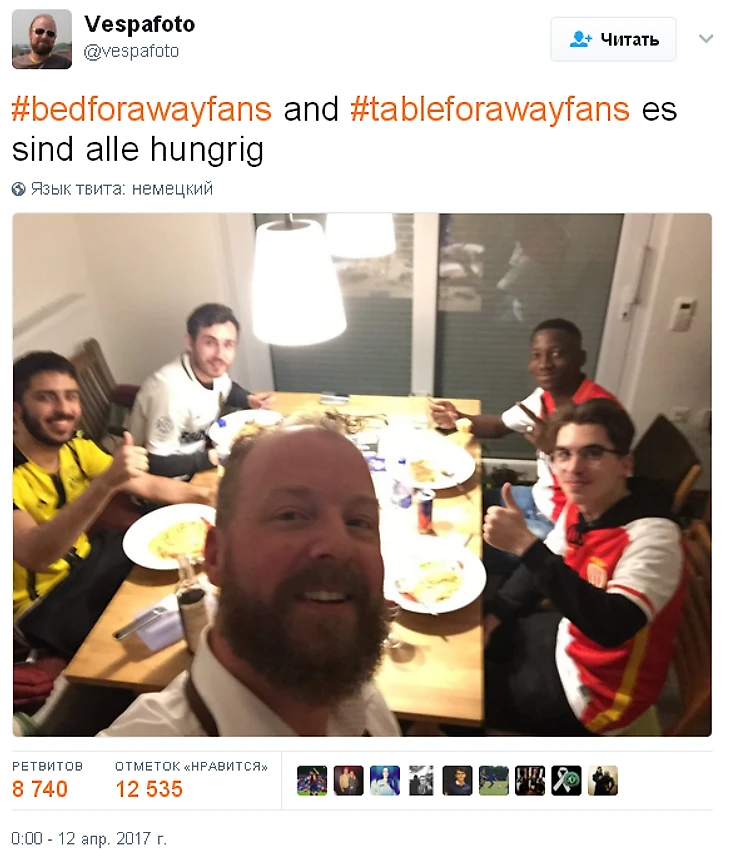Click the Vespafoto display name
730x859 pixels.
coord(139,24)
